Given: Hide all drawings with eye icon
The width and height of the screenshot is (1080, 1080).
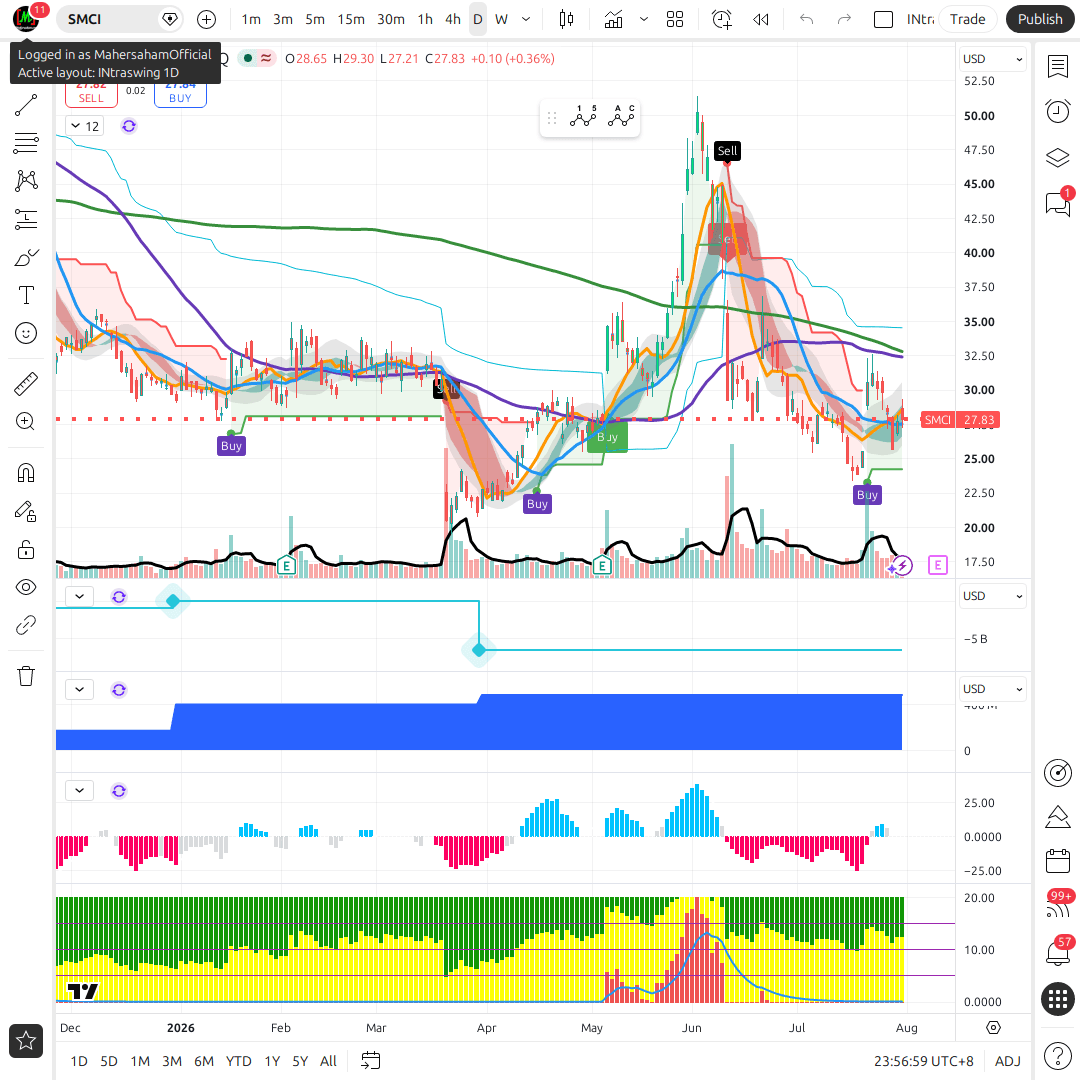Looking at the screenshot, I should (x=26, y=588).
